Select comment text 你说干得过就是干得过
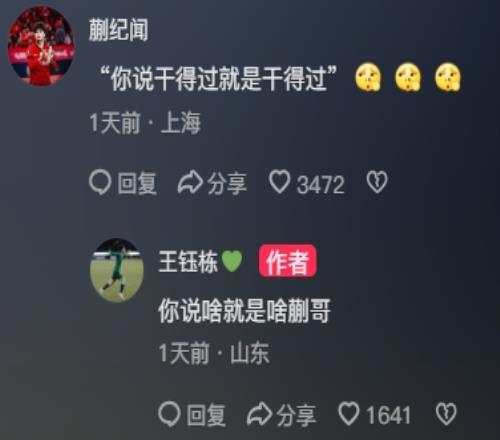 (218, 79)
